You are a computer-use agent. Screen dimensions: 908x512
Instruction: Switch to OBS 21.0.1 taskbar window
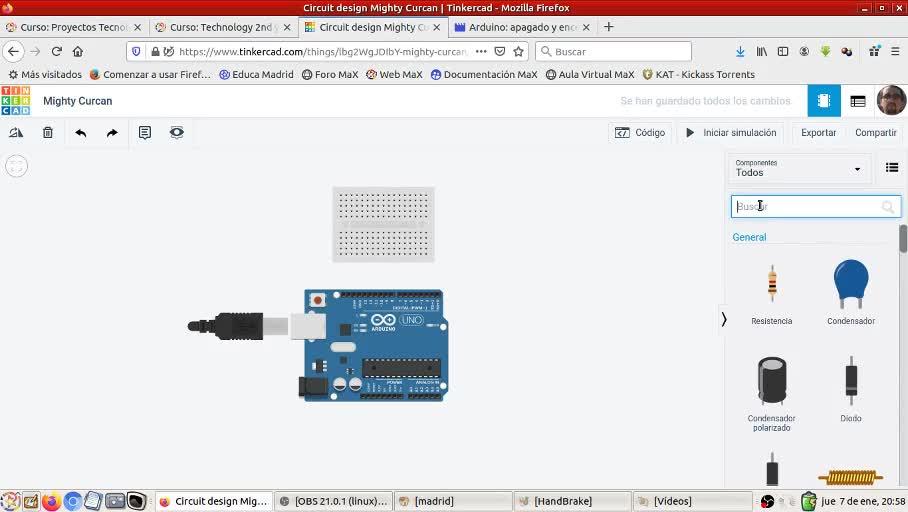(334, 501)
